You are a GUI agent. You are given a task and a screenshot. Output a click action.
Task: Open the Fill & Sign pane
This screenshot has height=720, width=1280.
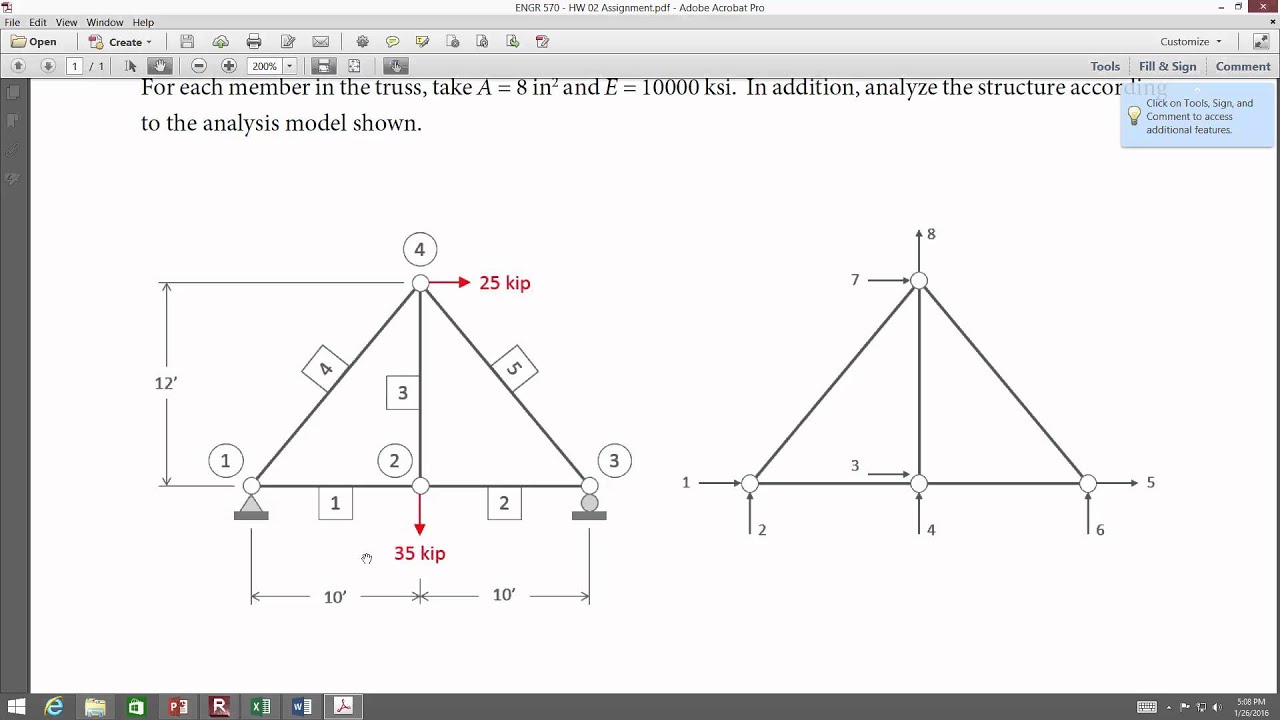pos(1167,66)
